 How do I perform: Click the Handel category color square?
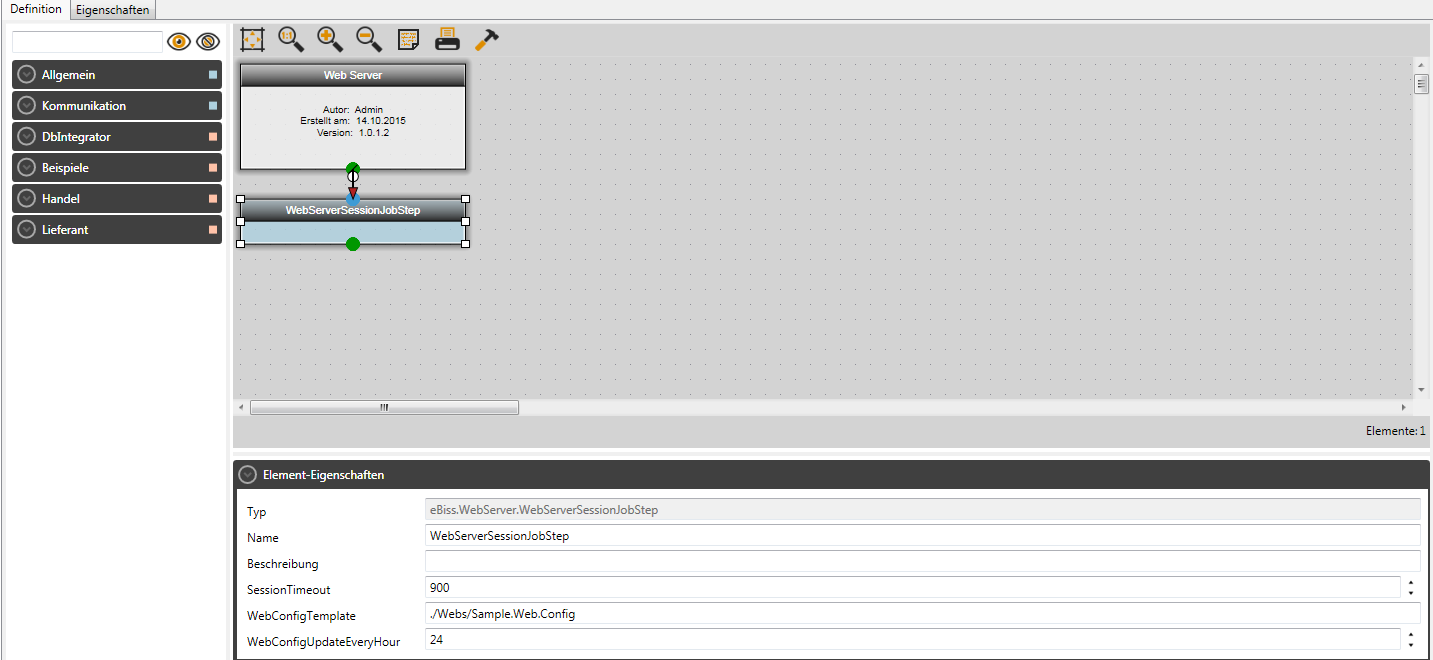point(212,199)
